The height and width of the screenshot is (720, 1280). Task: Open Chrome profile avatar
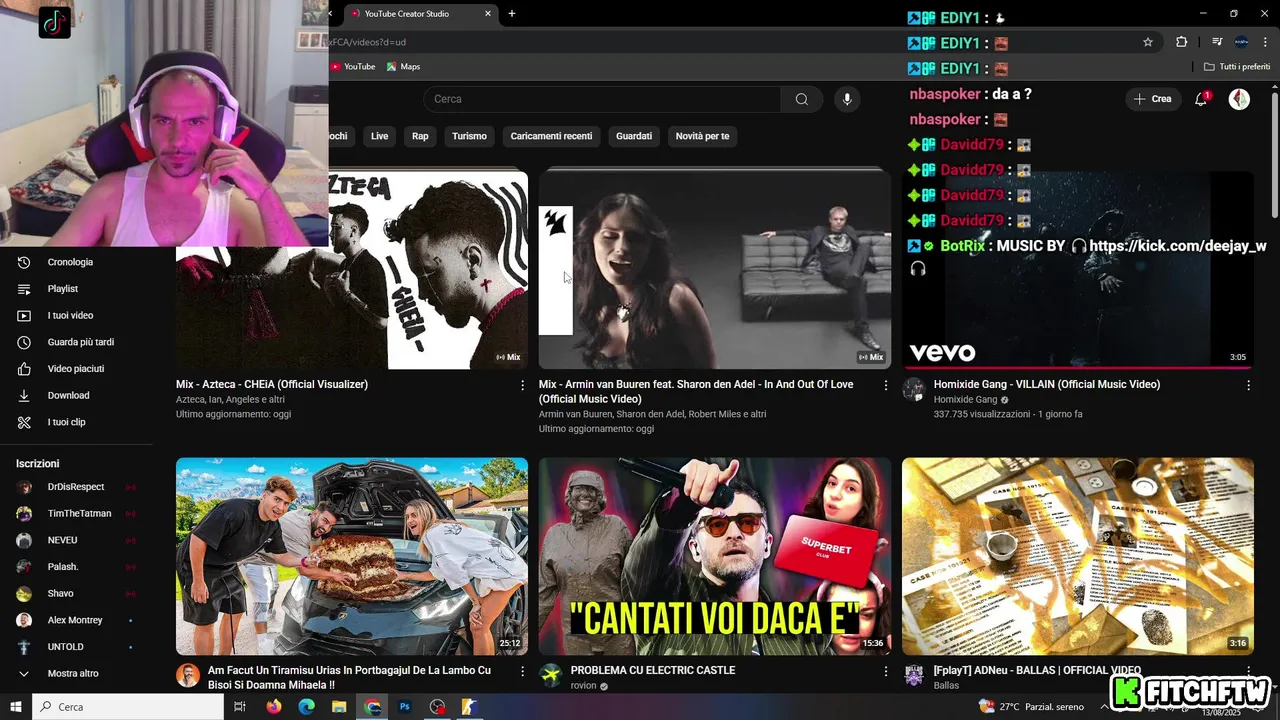1241,42
